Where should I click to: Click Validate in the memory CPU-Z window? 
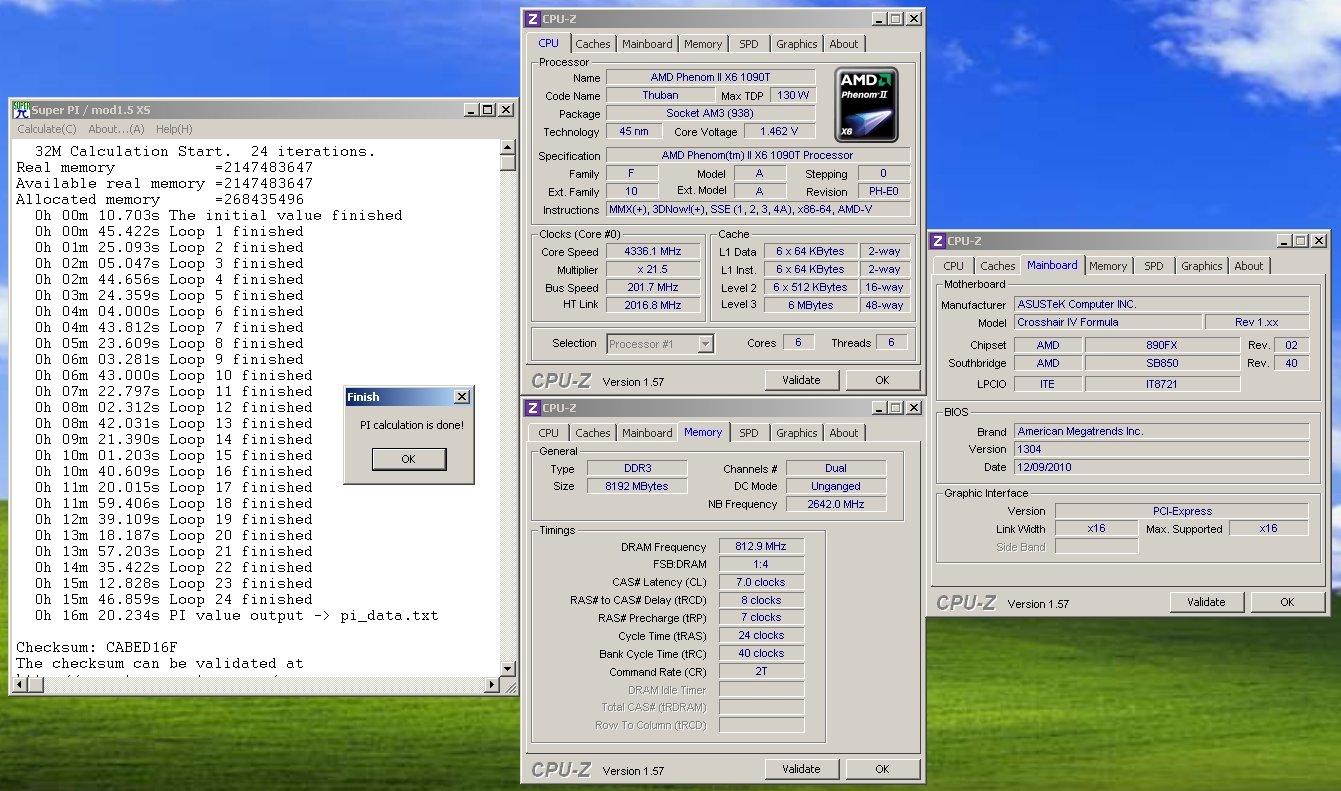click(801, 769)
